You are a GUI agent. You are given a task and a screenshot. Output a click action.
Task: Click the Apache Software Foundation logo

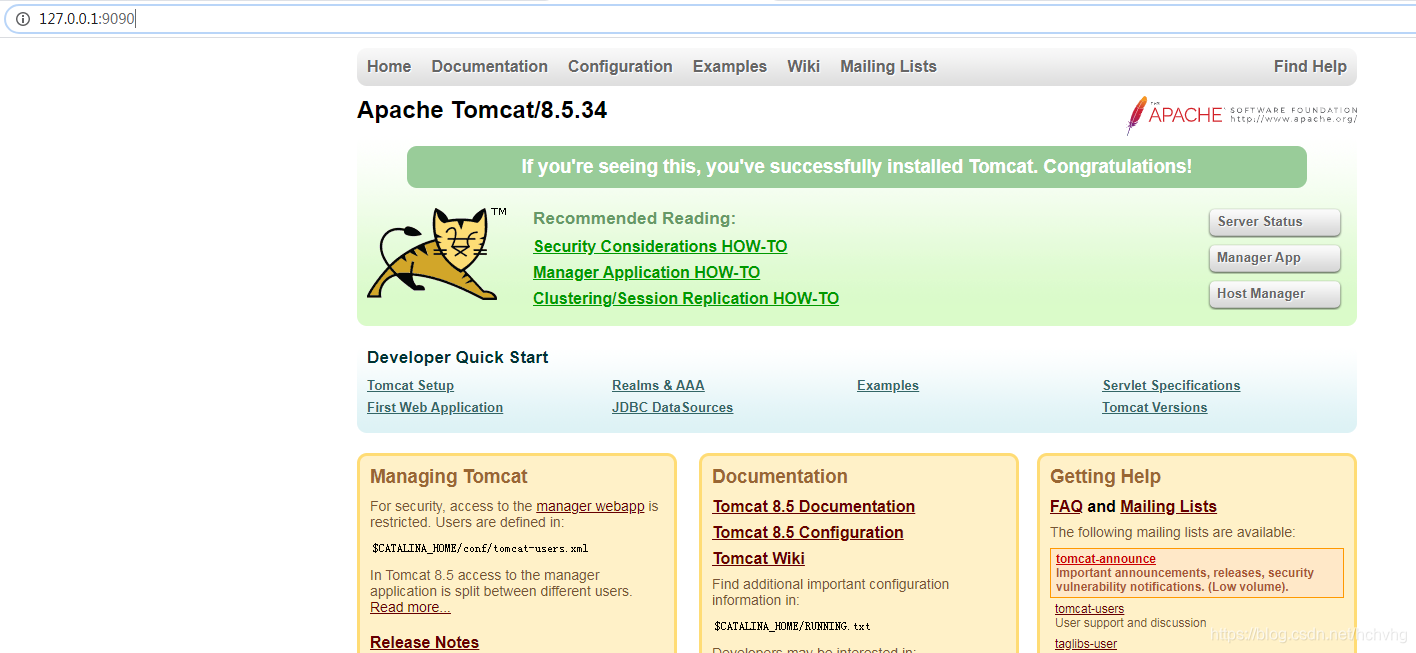coord(1241,115)
